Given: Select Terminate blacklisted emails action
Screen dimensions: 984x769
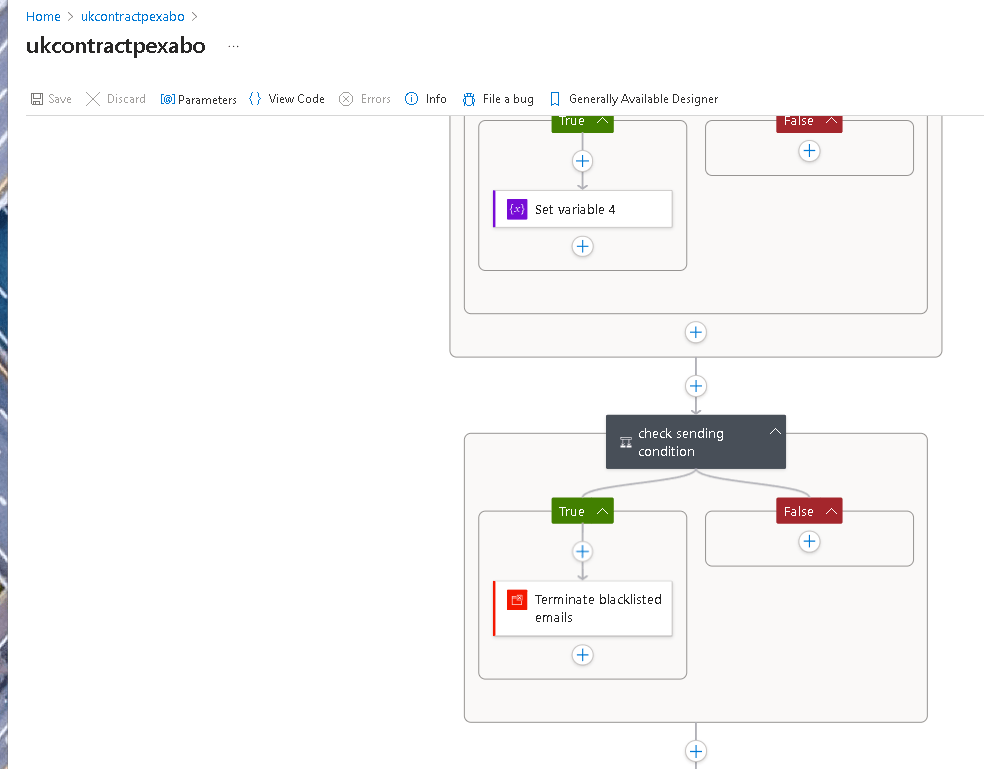Looking at the screenshot, I should [x=582, y=608].
